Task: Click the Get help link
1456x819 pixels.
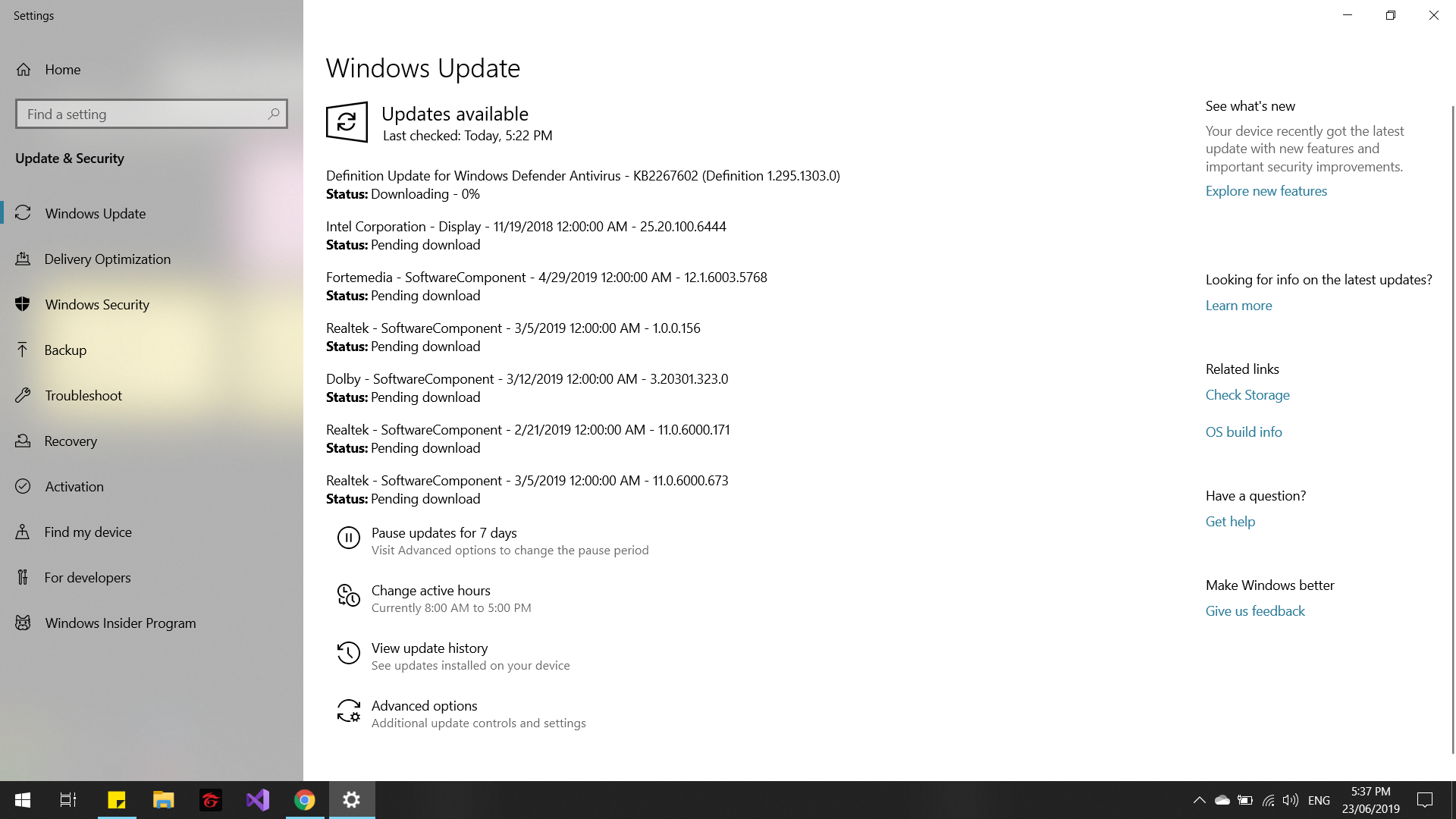Action: [x=1230, y=522]
